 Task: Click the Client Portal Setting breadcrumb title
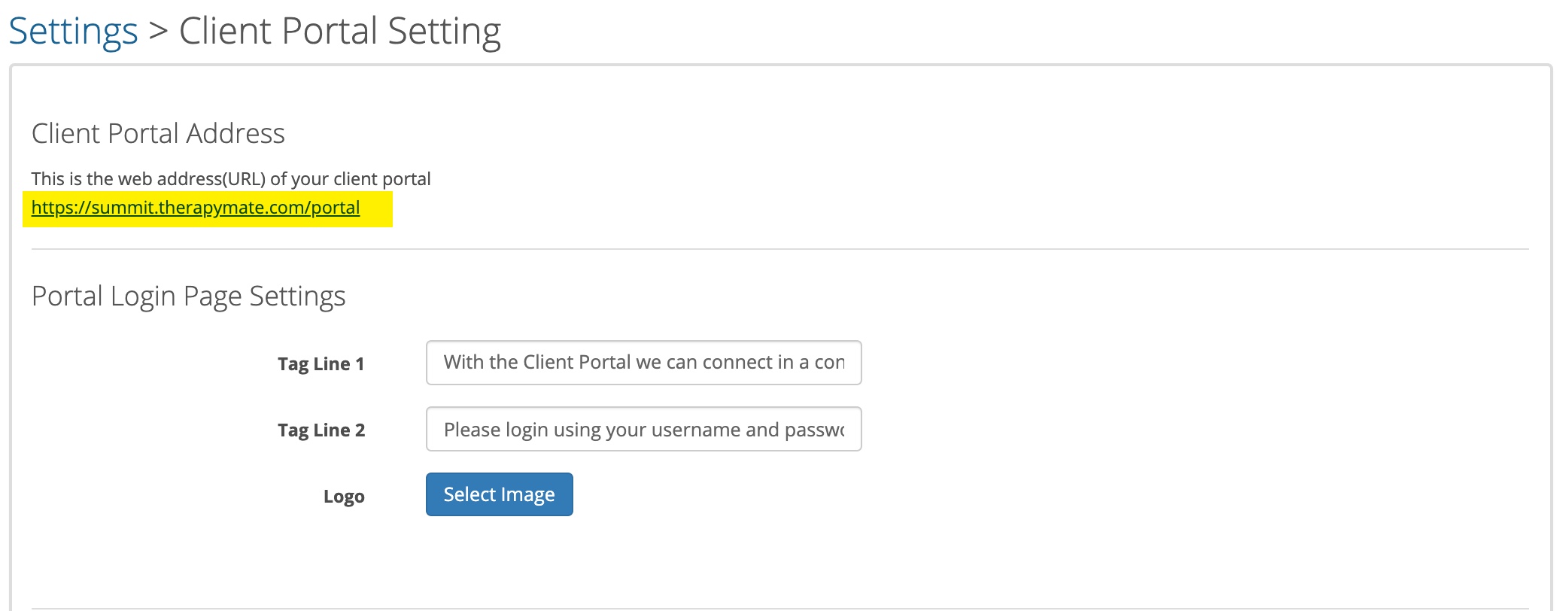(340, 32)
